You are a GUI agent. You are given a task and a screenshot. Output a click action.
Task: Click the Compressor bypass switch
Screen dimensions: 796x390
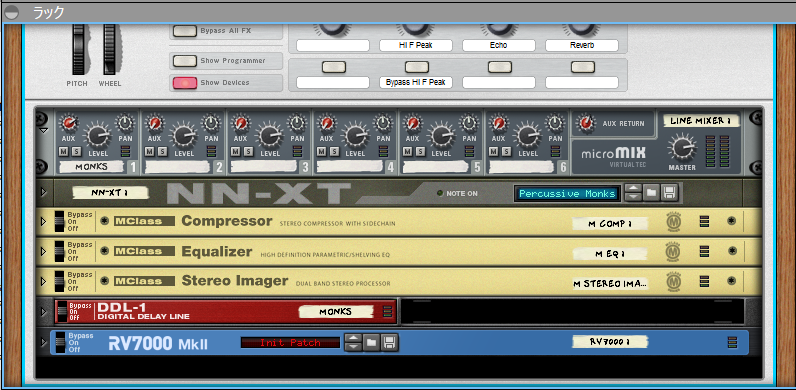point(60,222)
